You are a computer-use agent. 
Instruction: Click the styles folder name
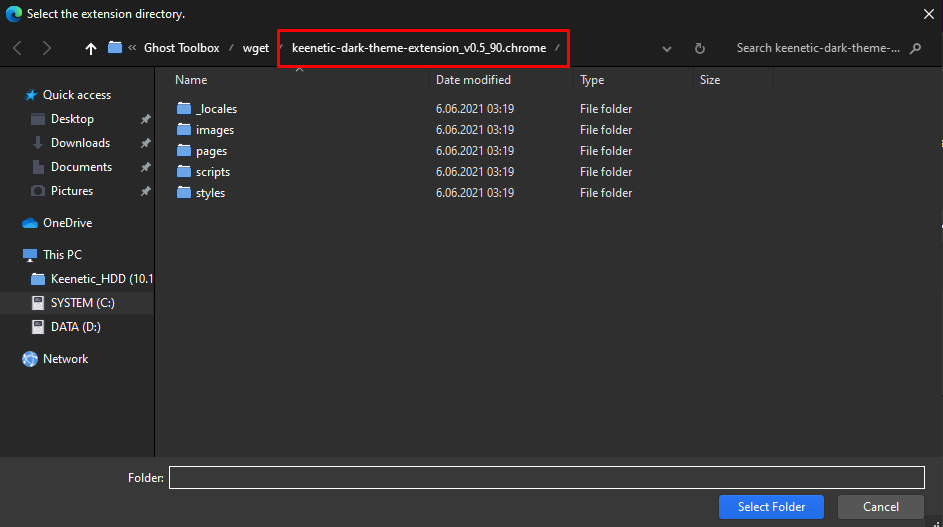tap(210, 193)
